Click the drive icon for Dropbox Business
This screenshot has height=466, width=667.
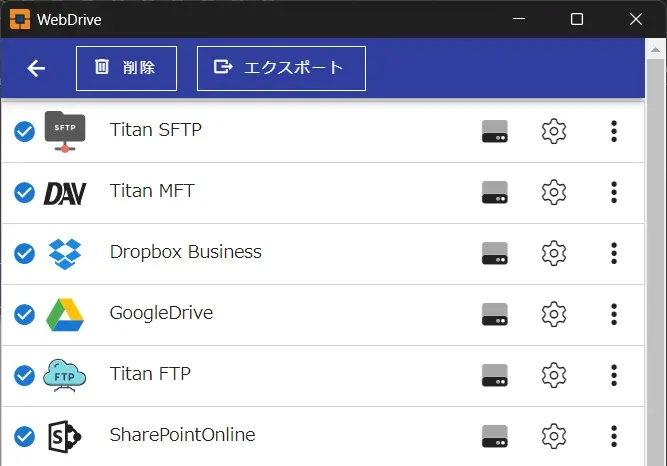point(494,253)
